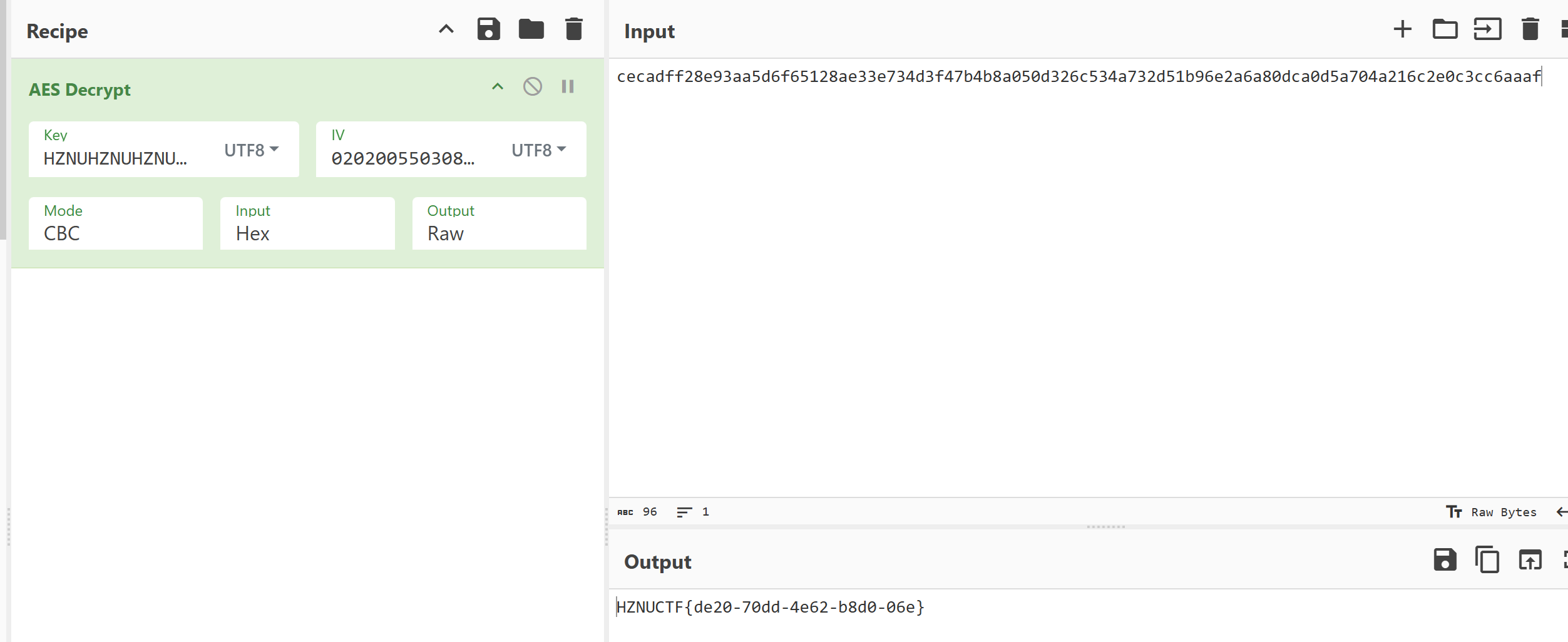Viewport: 1568px width, 642px height.
Task: Set breakpoint on AES Decrypt operation
Action: [568, 86]
